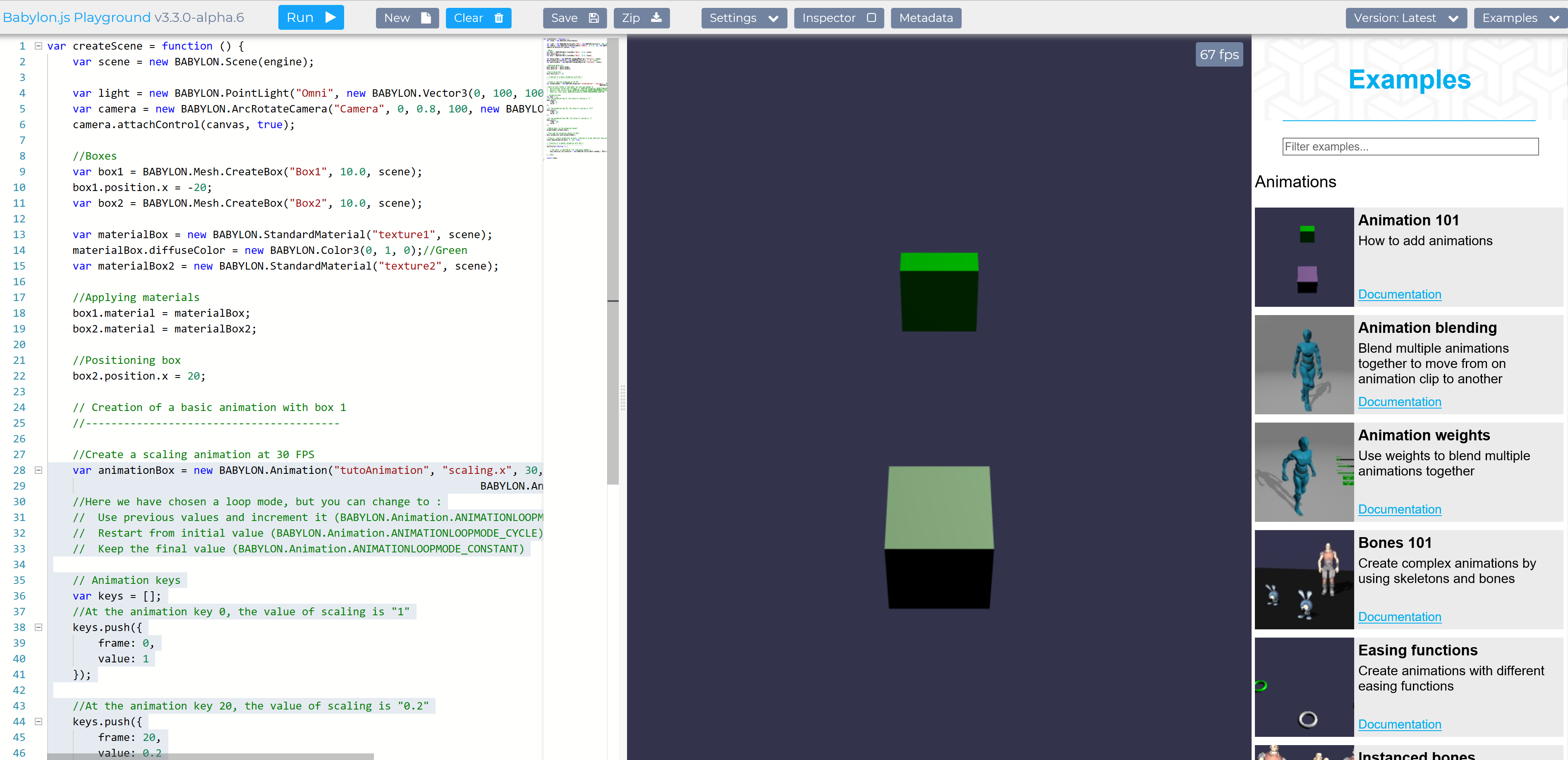Viewport: 1568px width, 760px height.
Task: Open the Animation weights example thumbnail
Action: coord(1304,472)
